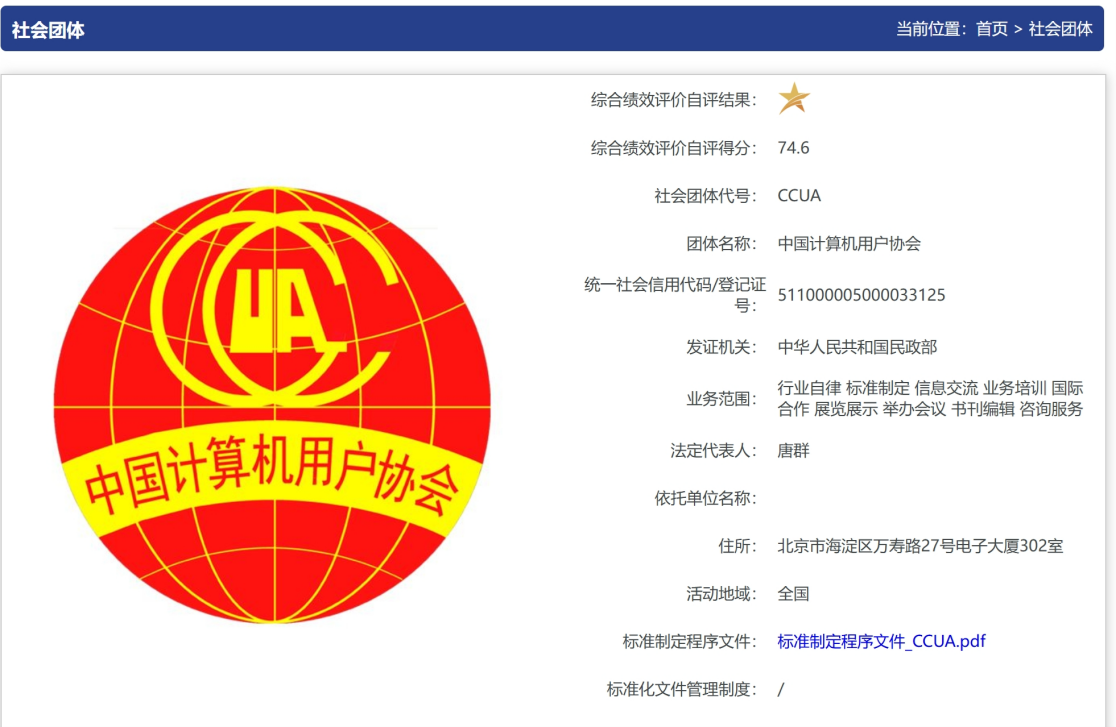Click issuing authority 中华人民共和国民政部
This screenshot has height=727, width=1116.
point(857,347)
